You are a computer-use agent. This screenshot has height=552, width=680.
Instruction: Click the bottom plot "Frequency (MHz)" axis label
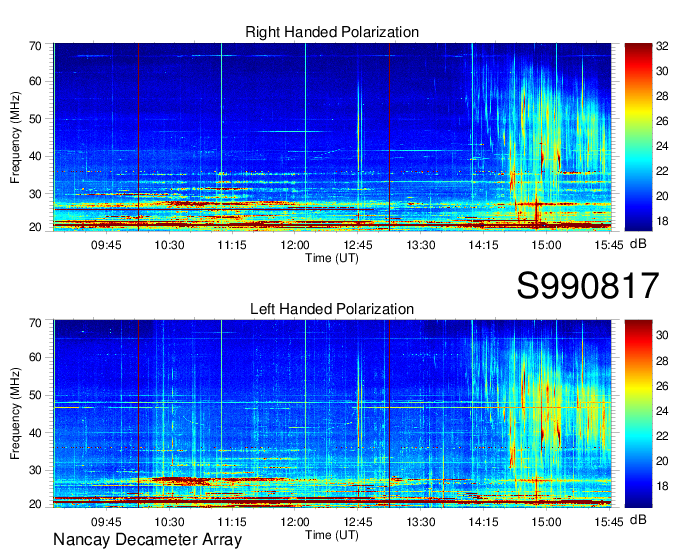(x=15, y=414)
